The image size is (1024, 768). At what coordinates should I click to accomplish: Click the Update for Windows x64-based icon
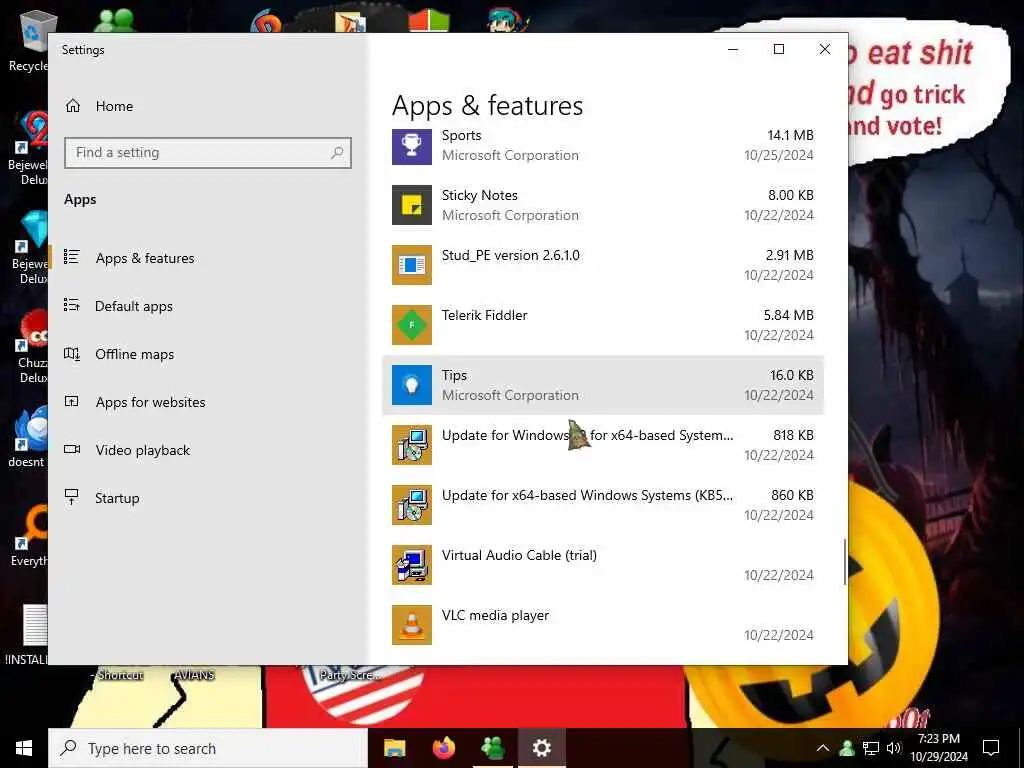pyautogui.click(x=411, y=445)
